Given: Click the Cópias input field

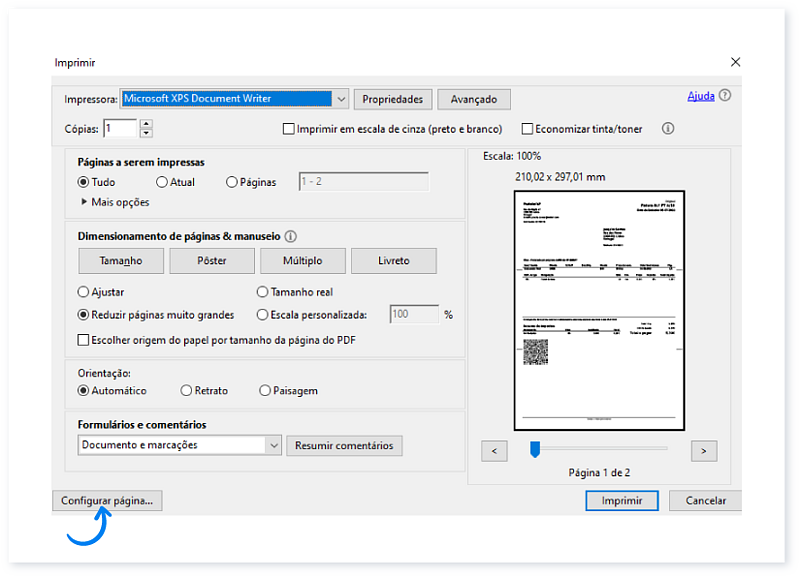Looking at the screenshot, I should (120, 128).
